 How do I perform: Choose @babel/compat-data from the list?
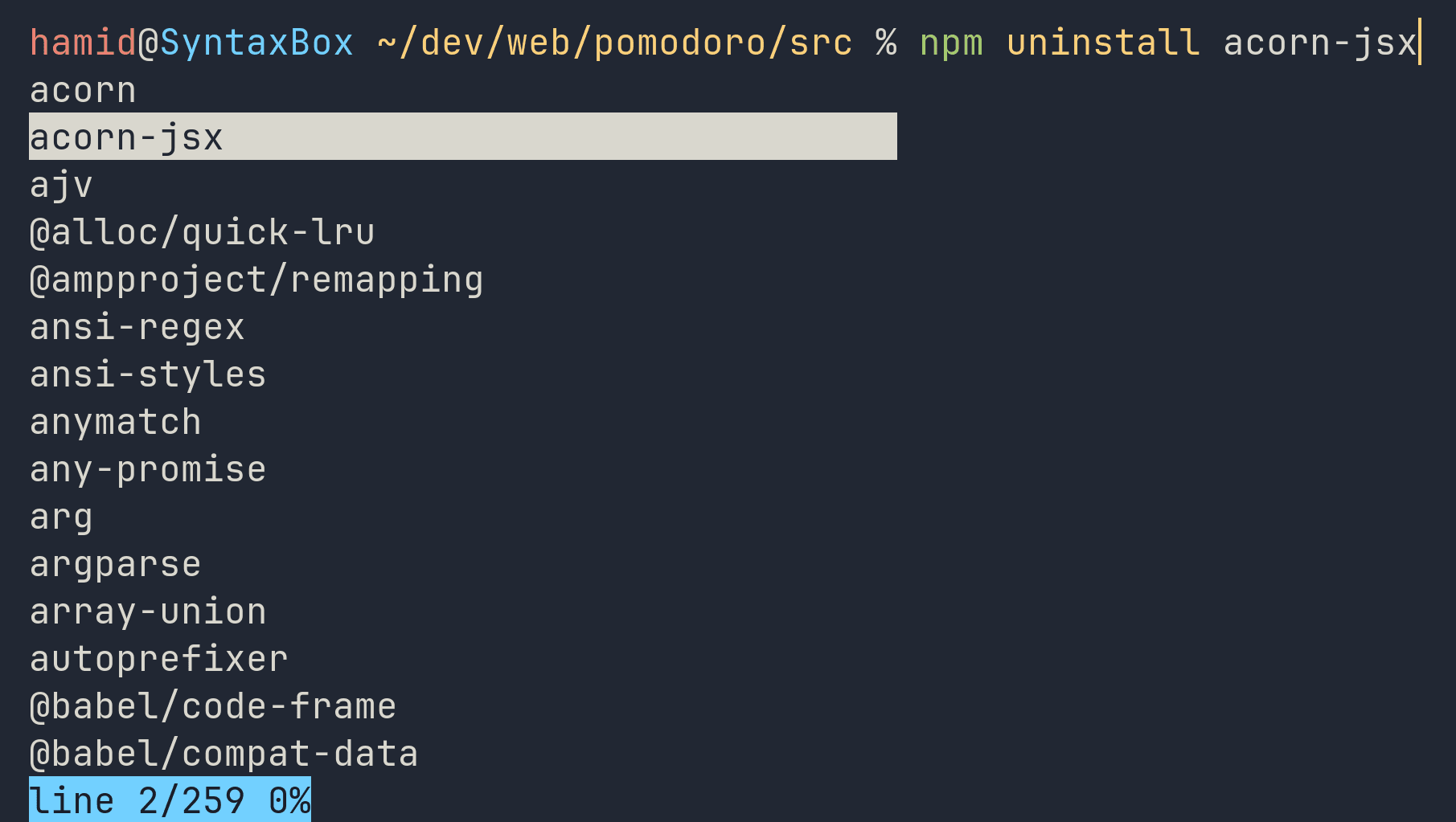point(224,754)
